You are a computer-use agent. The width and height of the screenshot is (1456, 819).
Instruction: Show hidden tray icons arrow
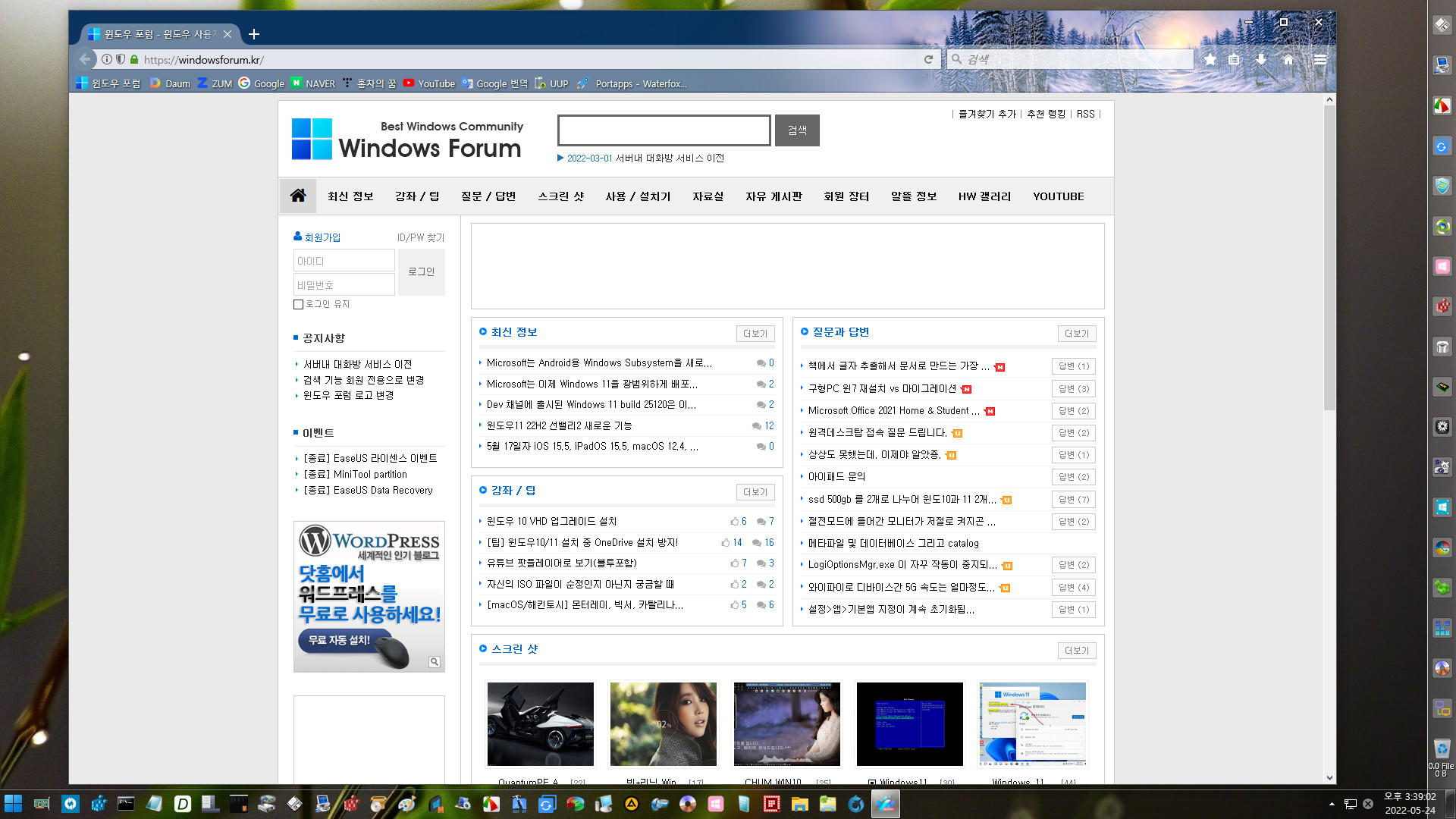tap(1332, 804)
